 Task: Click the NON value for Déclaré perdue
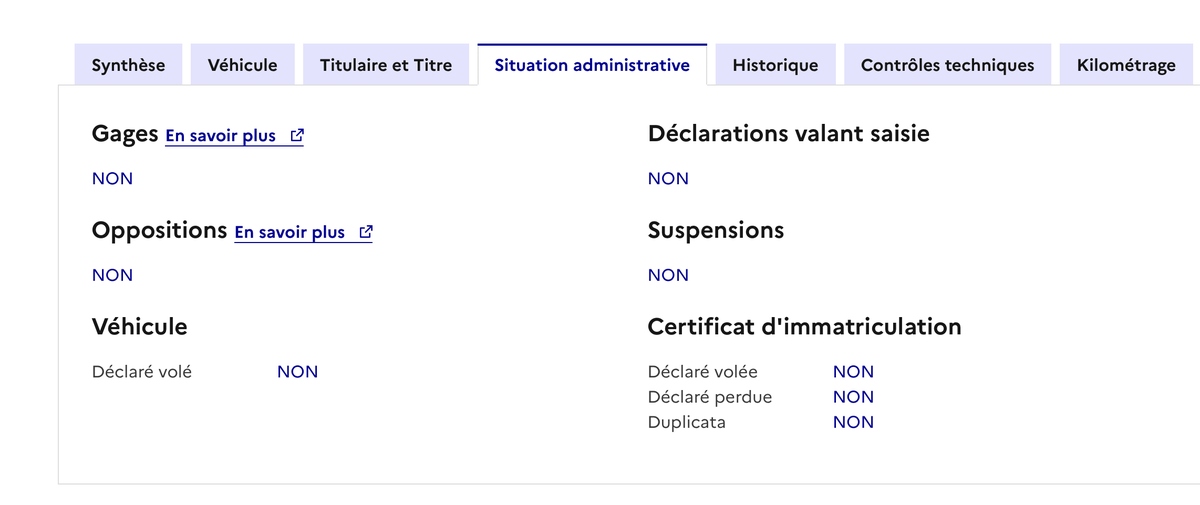click(x=853, y=397)
